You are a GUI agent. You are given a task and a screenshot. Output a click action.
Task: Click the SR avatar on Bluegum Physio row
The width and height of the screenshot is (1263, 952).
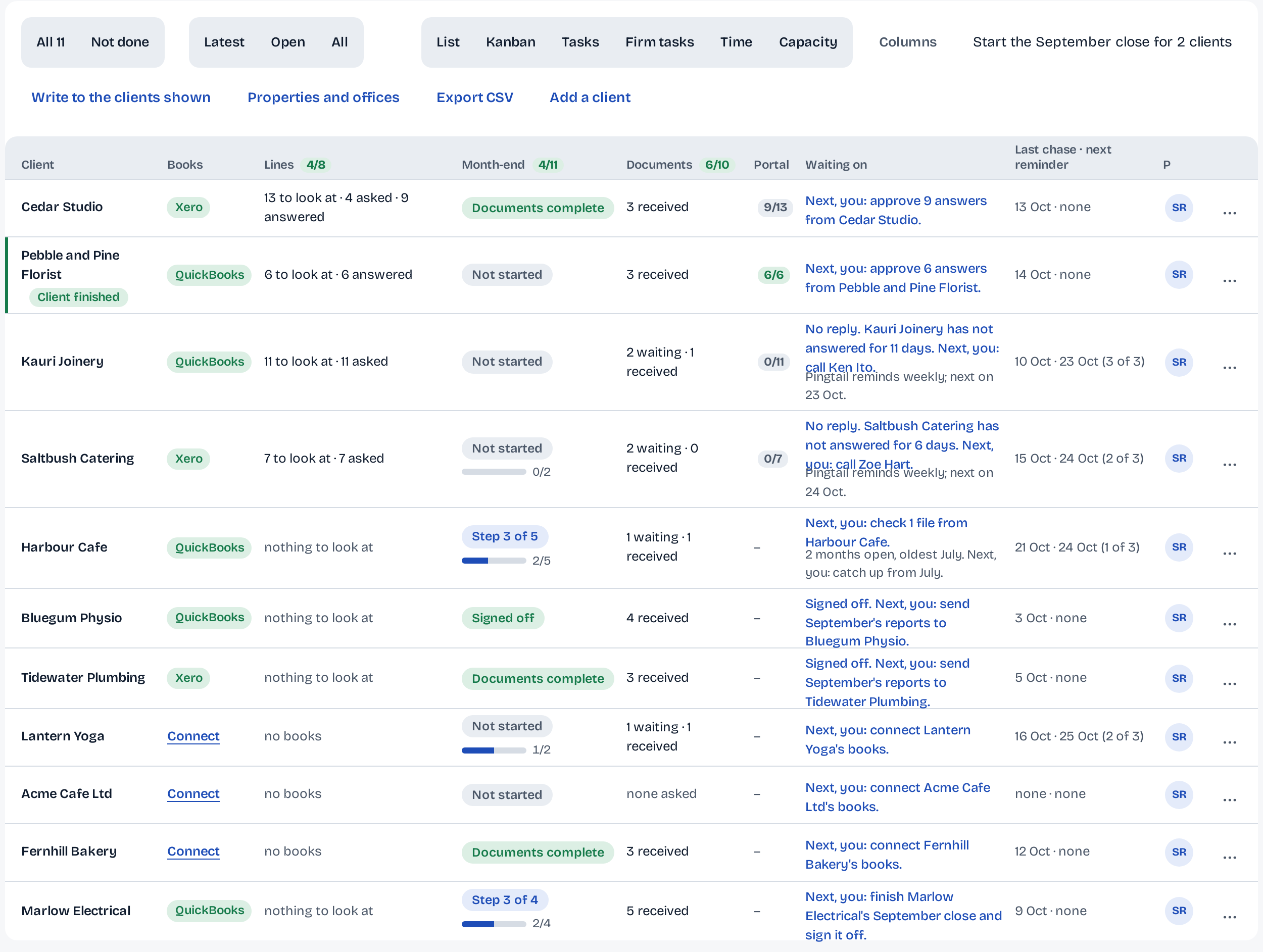click(x=1179, y=618)
